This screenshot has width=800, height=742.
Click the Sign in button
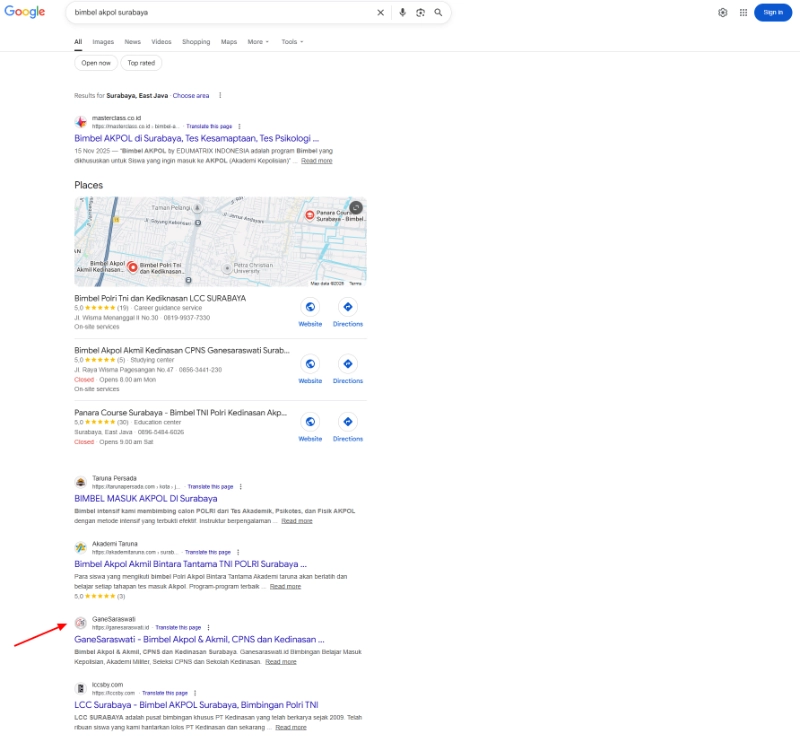tap(771, 12)
